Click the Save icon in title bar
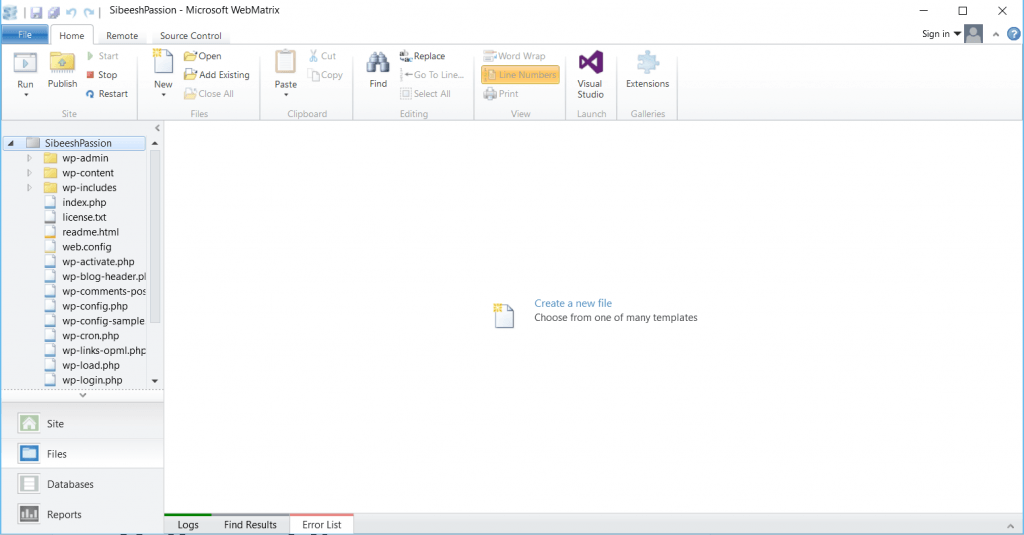 [x=36, y=12]
